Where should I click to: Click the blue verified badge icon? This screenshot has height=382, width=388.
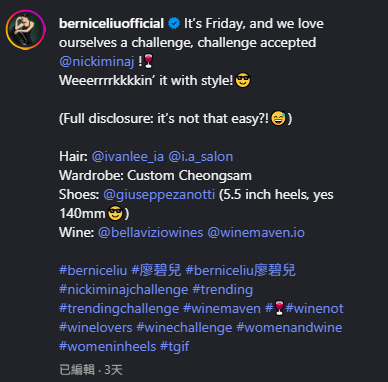click(x=174, y=24)
